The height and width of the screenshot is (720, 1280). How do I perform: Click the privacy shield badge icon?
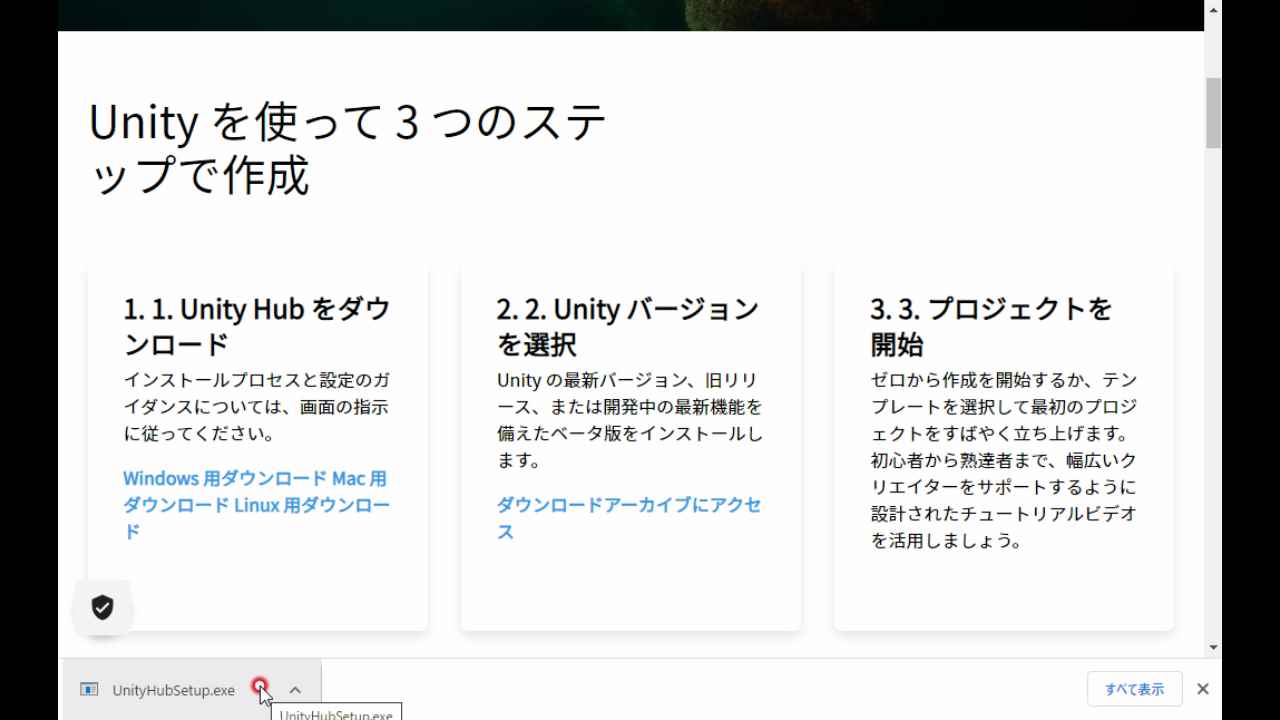pyautogui.click(x=102, y=607)
